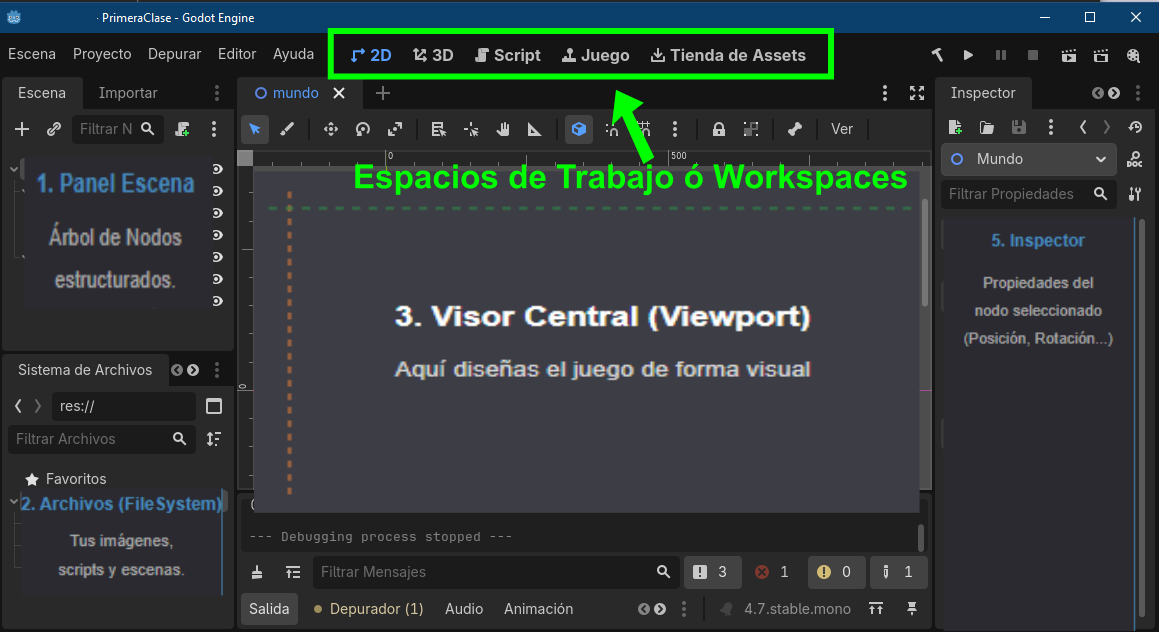This screenshot has height=632, width=1159.
Task: Run the current scene
Action: coord(1068,55)
